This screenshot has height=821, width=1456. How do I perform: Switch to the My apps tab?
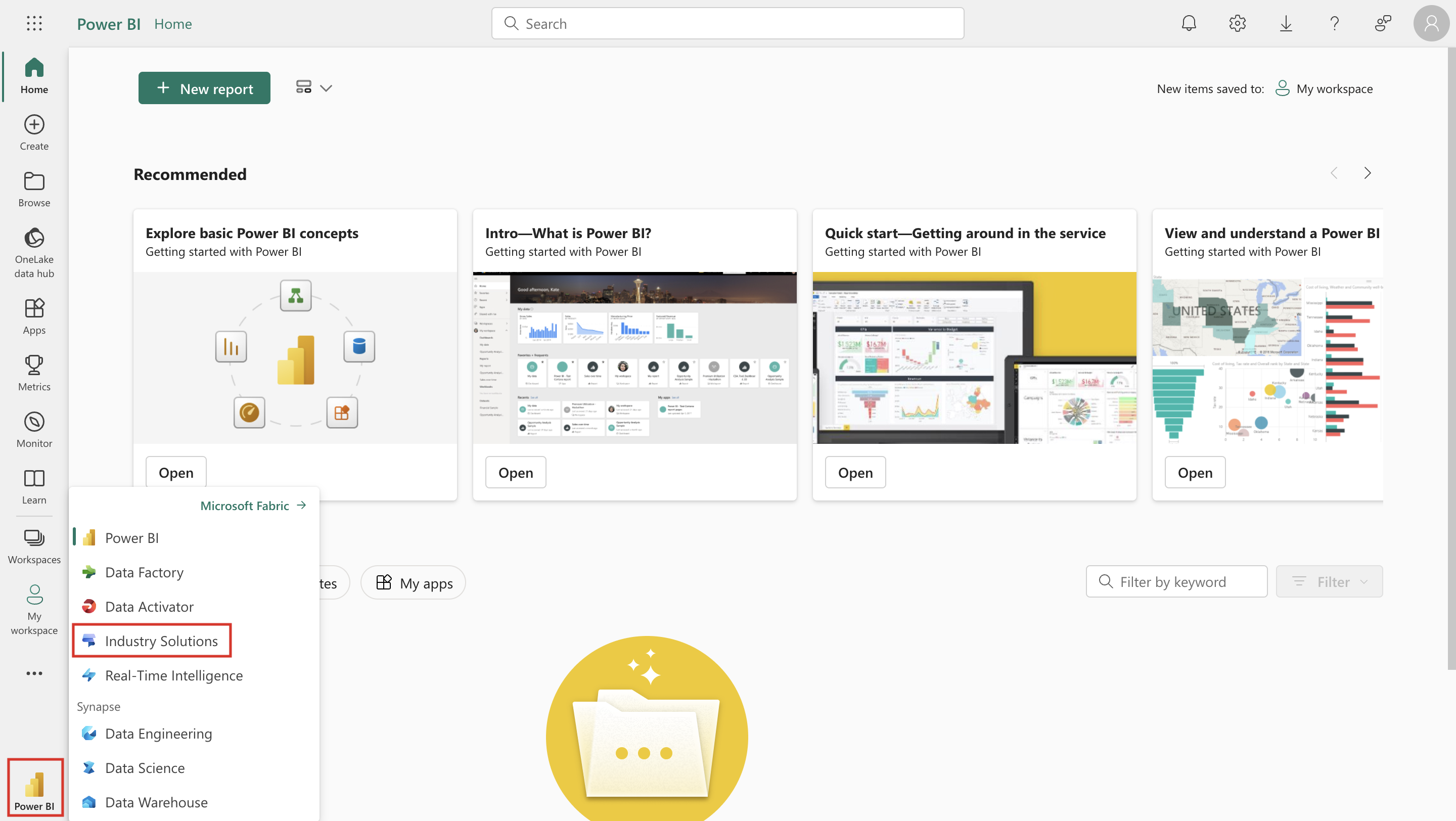coord(413,582)
